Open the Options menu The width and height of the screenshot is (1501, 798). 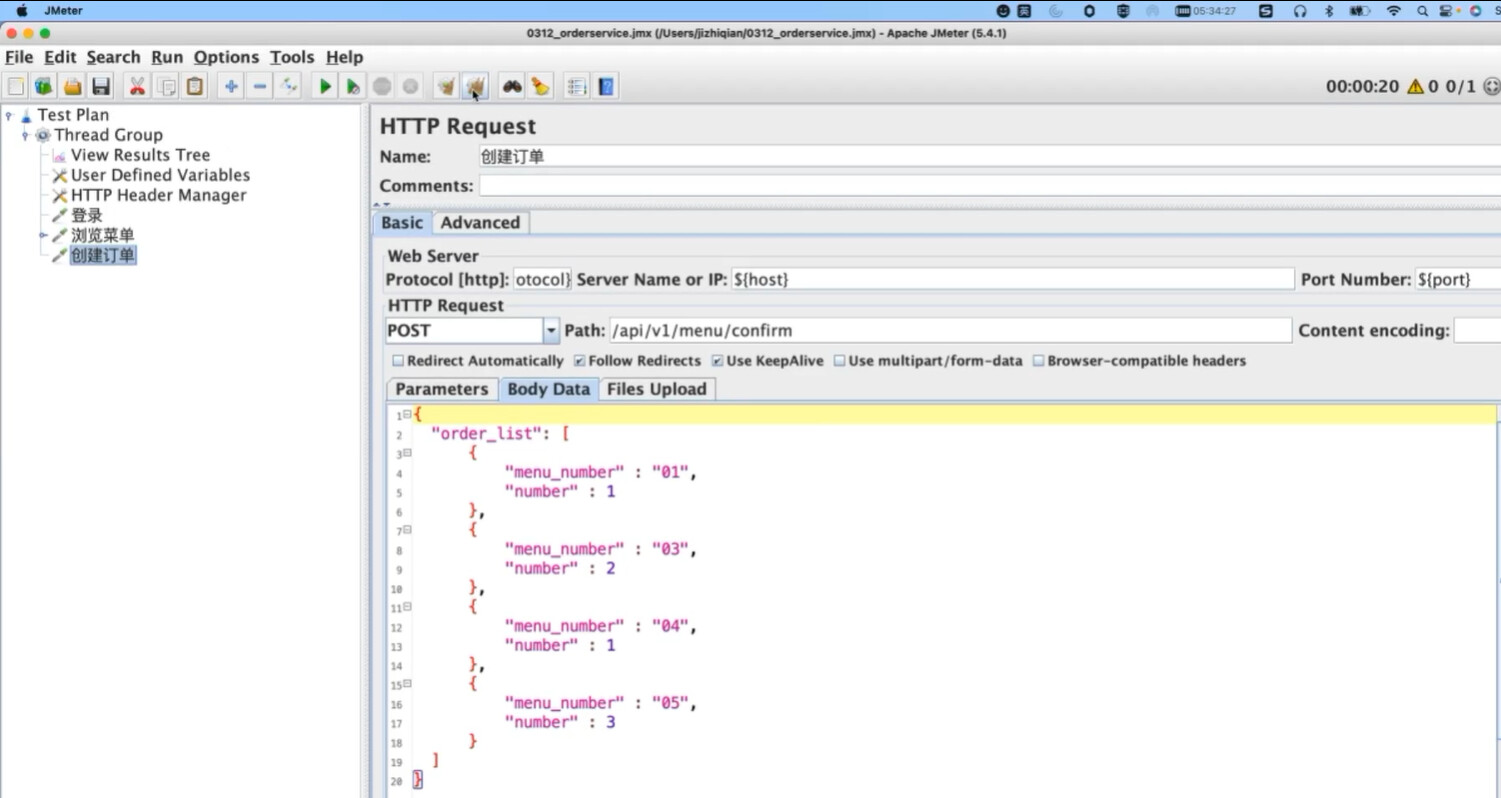point(226,58)
